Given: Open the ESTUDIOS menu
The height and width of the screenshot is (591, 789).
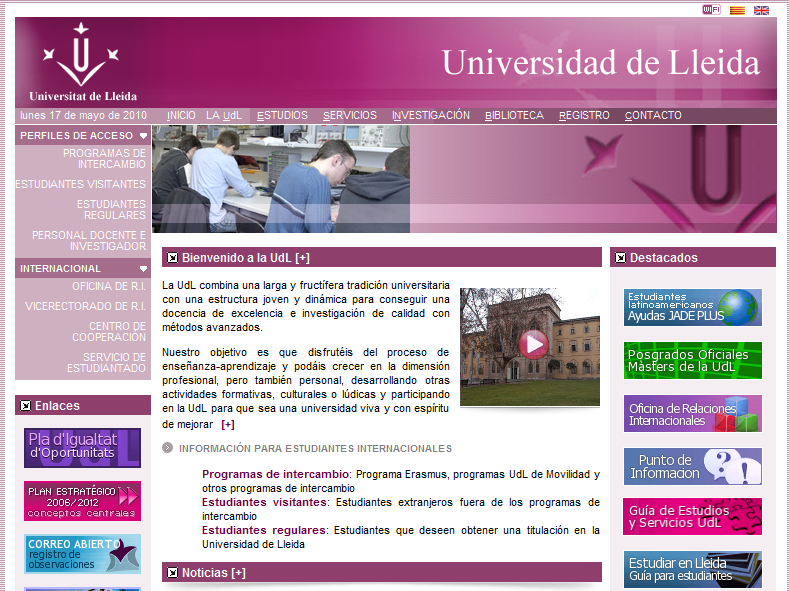Looking at the screenshot, I should [282, 115].
